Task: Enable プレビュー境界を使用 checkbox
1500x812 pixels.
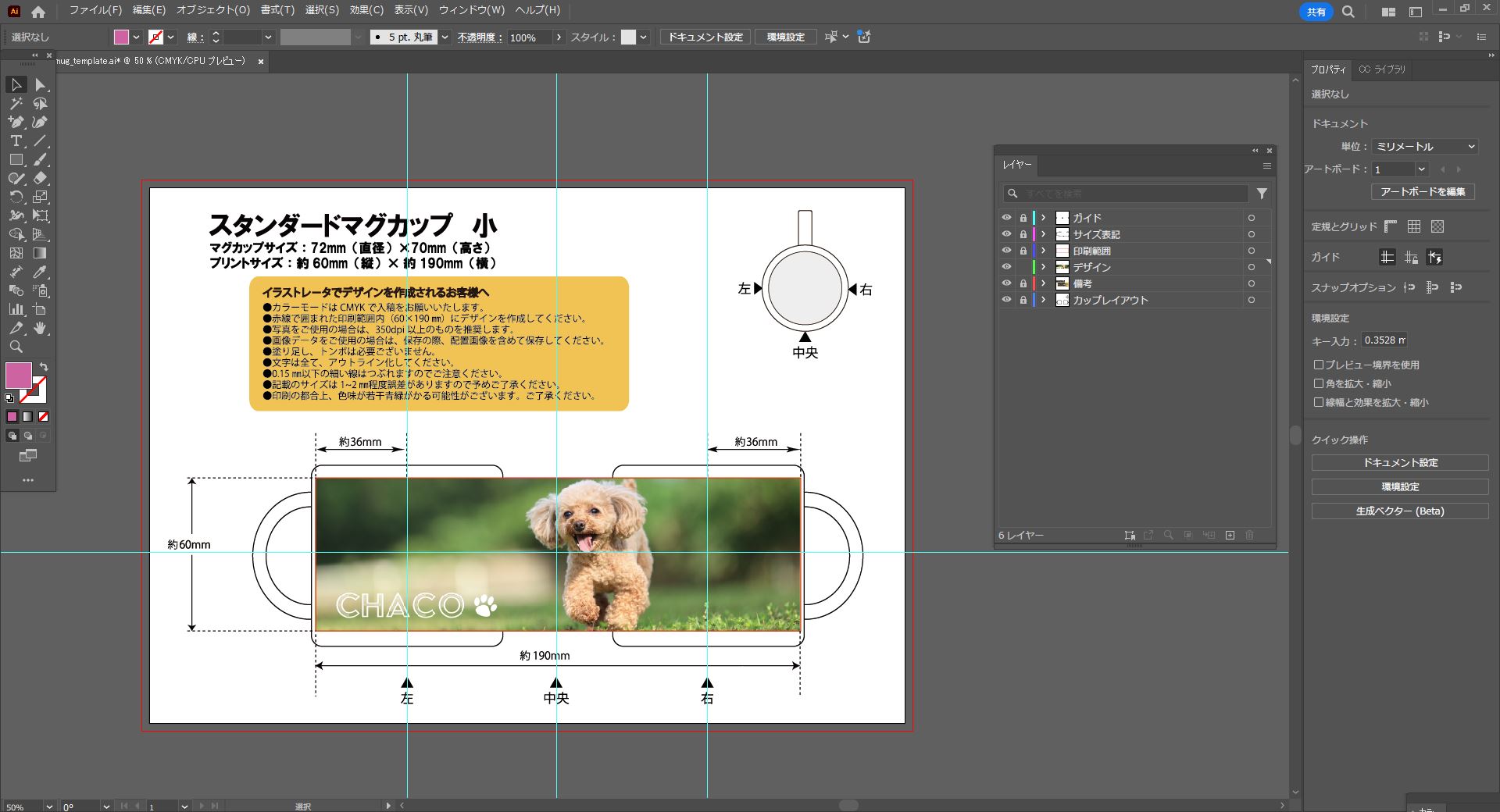Action: [x=1319, y=365]
